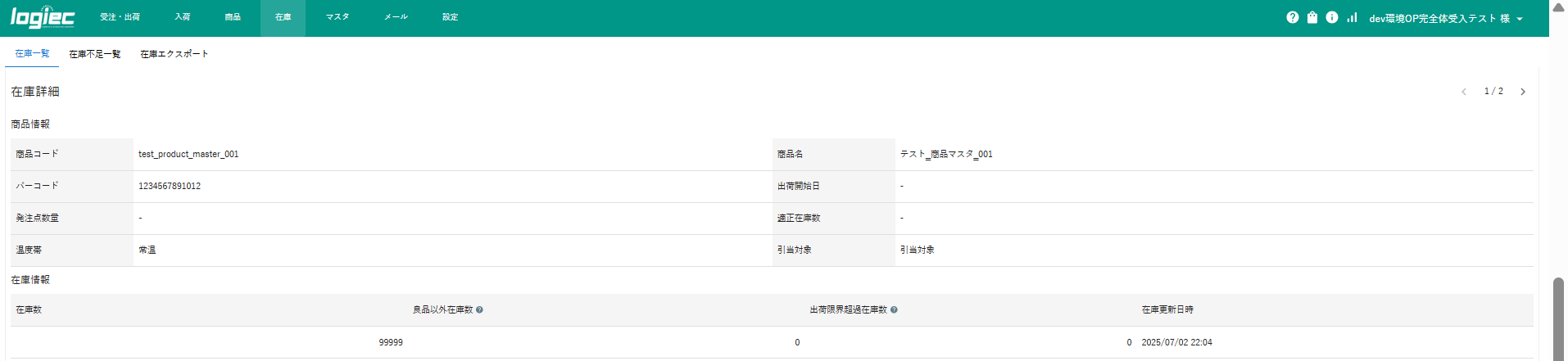Click the logiec logo

(43, 17)
